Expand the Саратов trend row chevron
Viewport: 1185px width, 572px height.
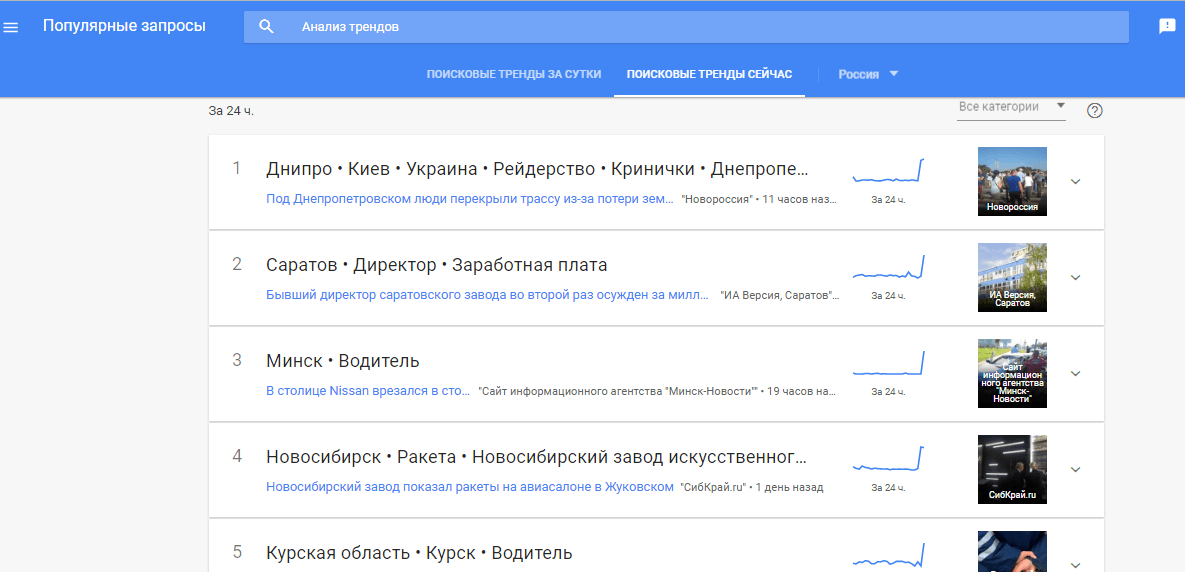pyautogui.click(x=1075, y=278)
